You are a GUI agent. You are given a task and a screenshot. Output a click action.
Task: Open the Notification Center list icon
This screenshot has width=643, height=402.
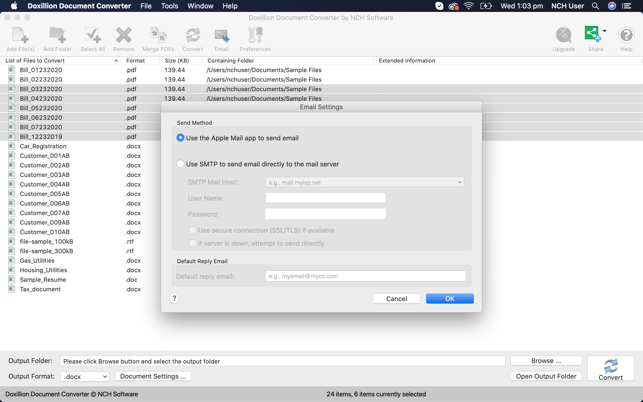pos(627,6)
